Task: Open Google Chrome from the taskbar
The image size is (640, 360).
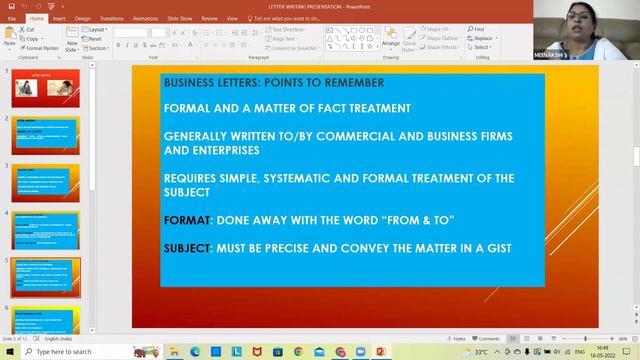Action: click(298, 351)
